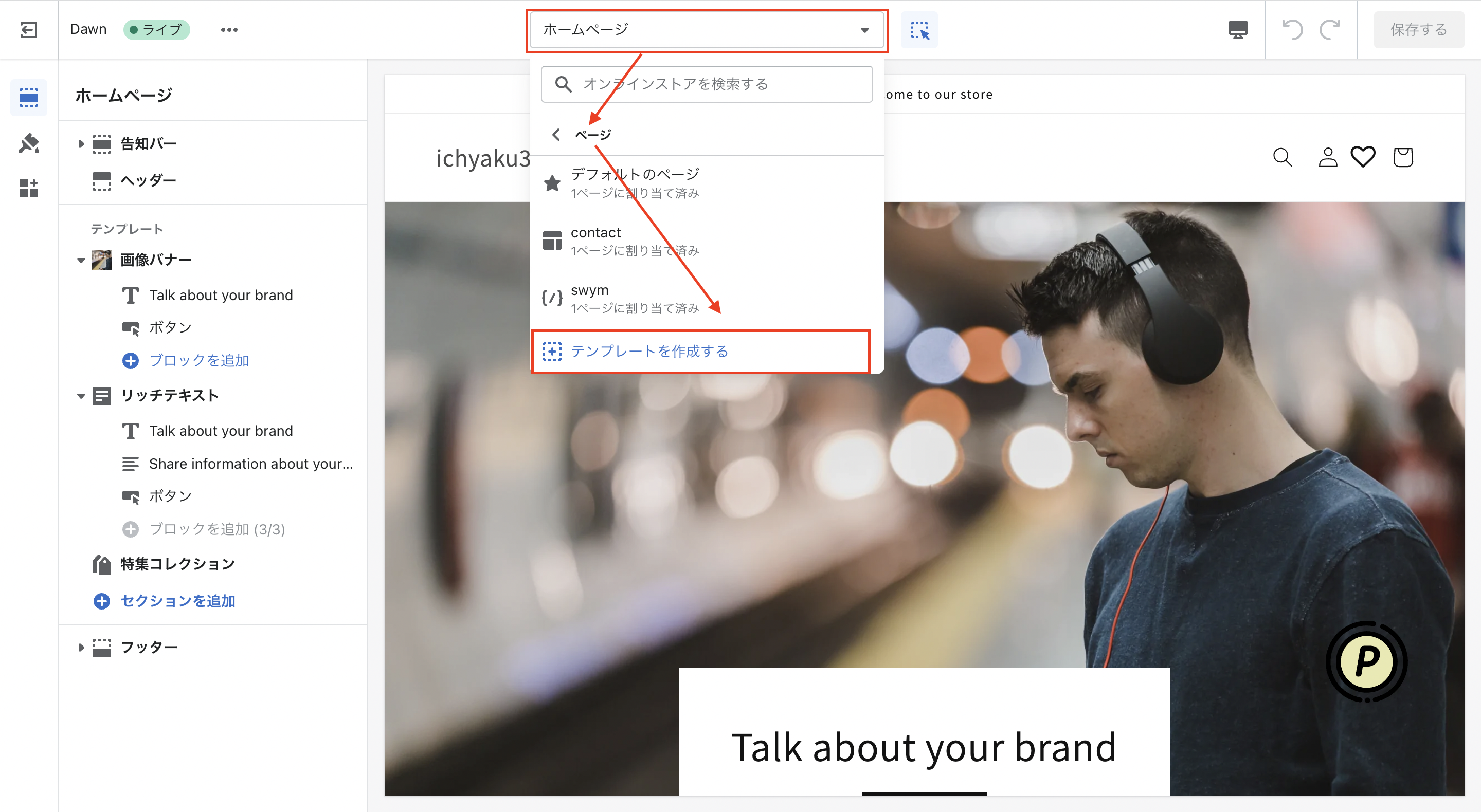Expand the 告知バー section
This screenshot has height=812, width=1481.
coord(81,144)
